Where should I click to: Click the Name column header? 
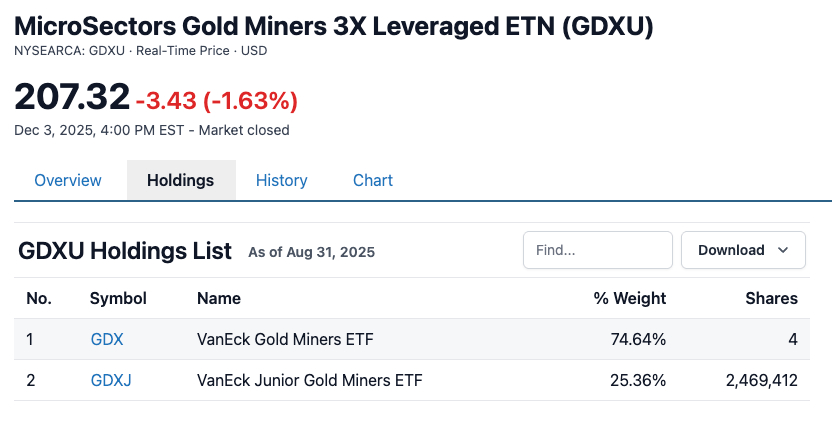[219, 298]
